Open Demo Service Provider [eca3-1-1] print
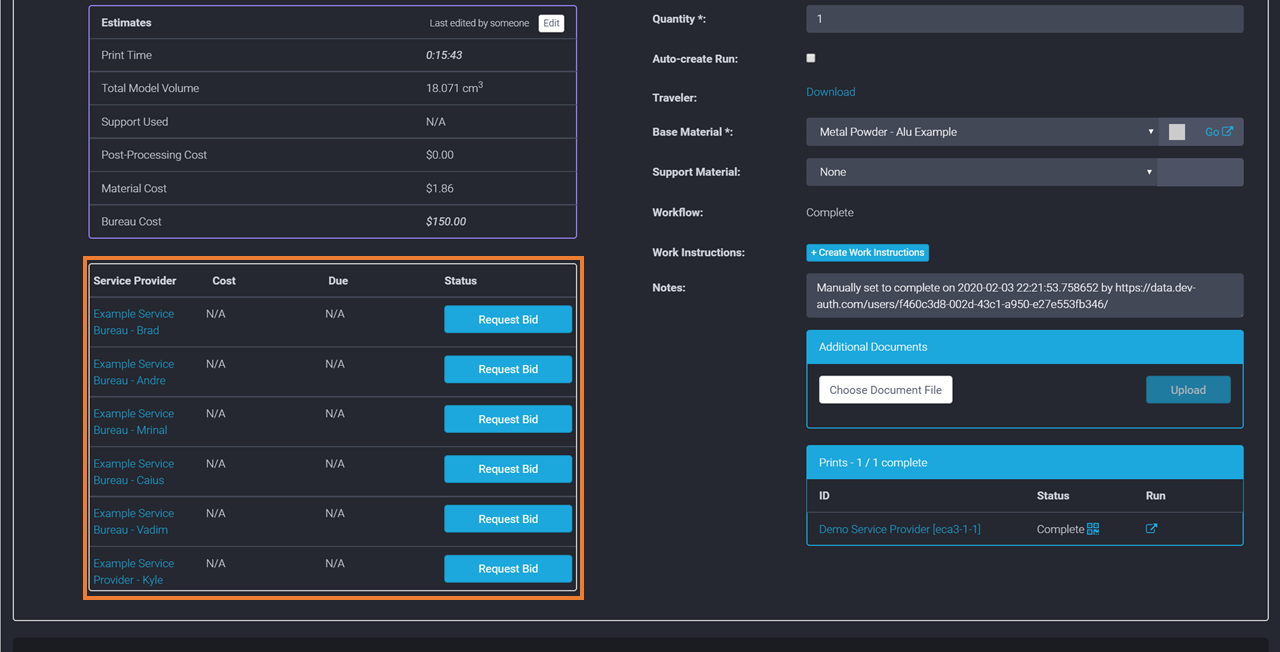This screenshot has width=1280, height=652. click(x=899, y=529)
